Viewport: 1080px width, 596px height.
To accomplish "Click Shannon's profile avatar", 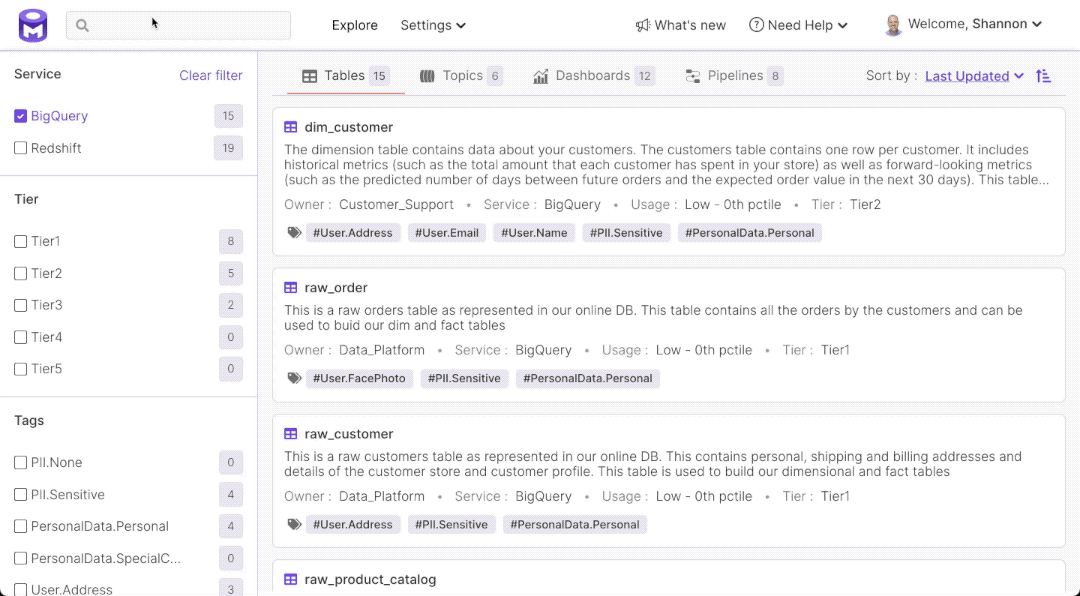I will pyautogui.click(x=893, y=25).
